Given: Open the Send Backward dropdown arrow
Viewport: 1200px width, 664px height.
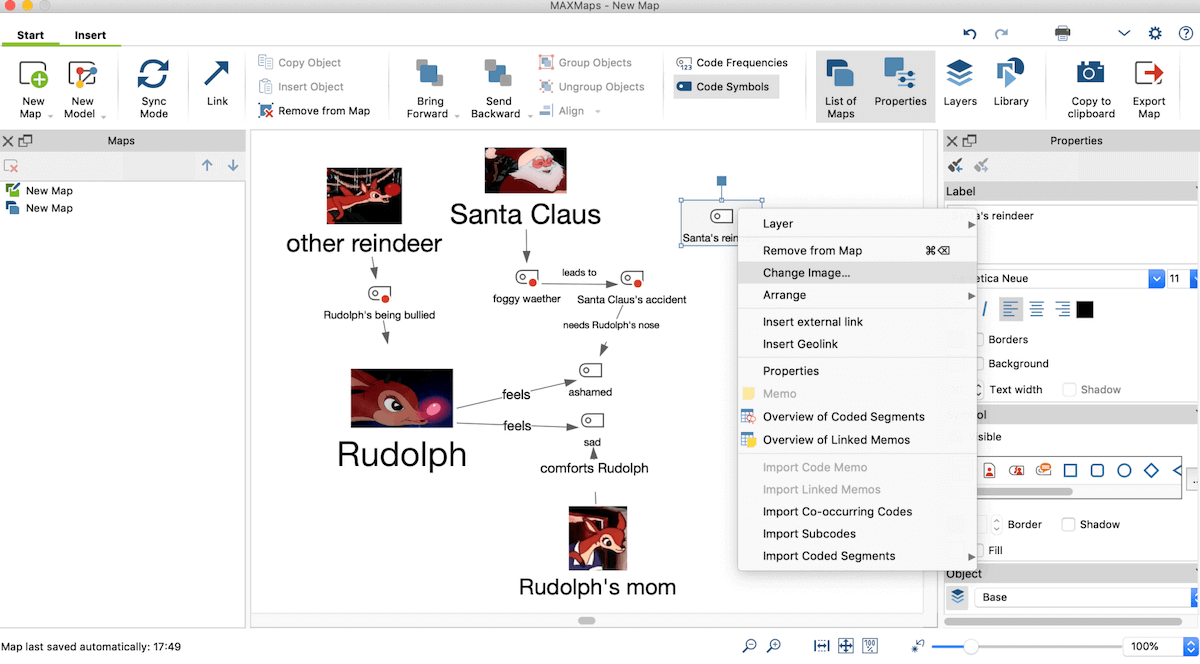Looking at the screenshot, I should coord(529,115).
